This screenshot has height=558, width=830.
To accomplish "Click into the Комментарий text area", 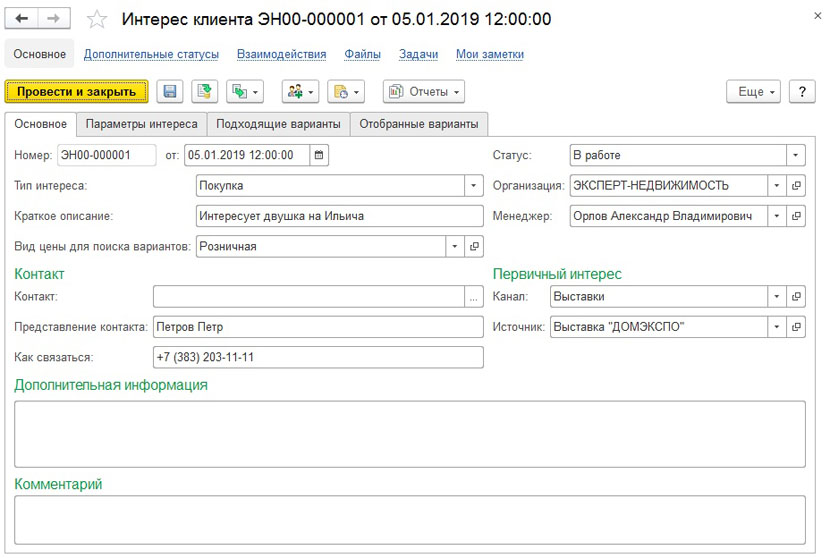I will click(x=410, y=520).
